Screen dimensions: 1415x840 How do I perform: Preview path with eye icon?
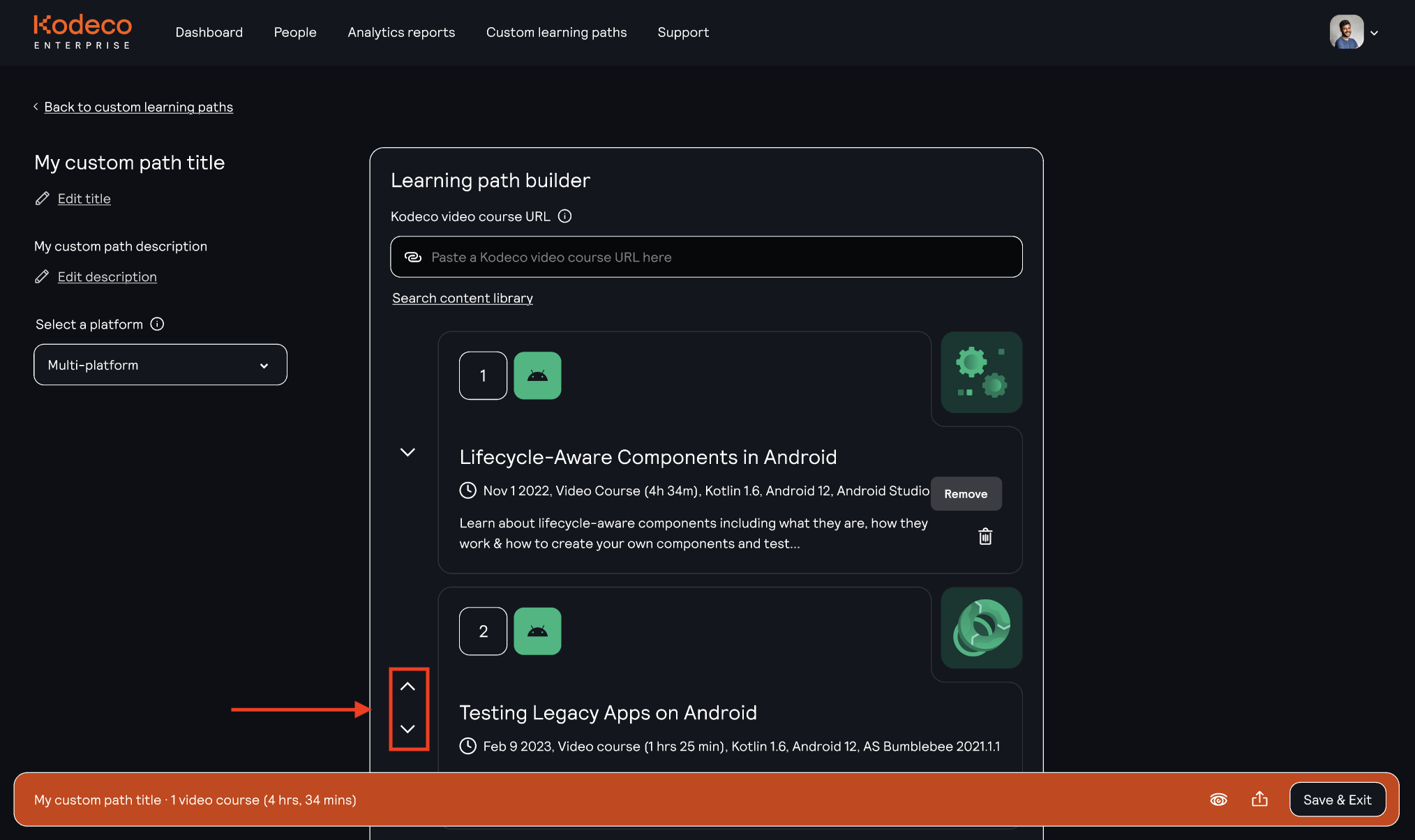point(1218,800)
